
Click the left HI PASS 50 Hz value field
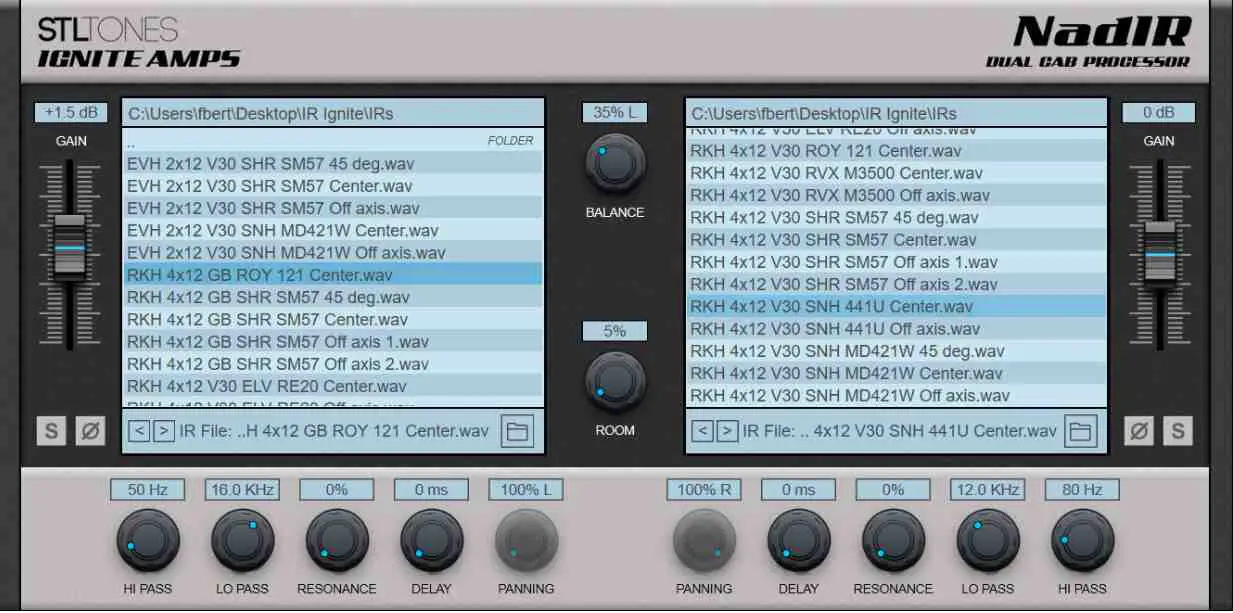click(x=148, y=490)
